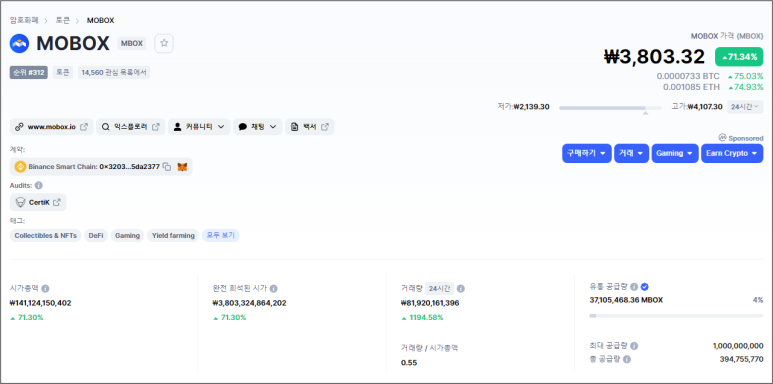
Task: Open the Gaming dropdown button
Action: 675,153
